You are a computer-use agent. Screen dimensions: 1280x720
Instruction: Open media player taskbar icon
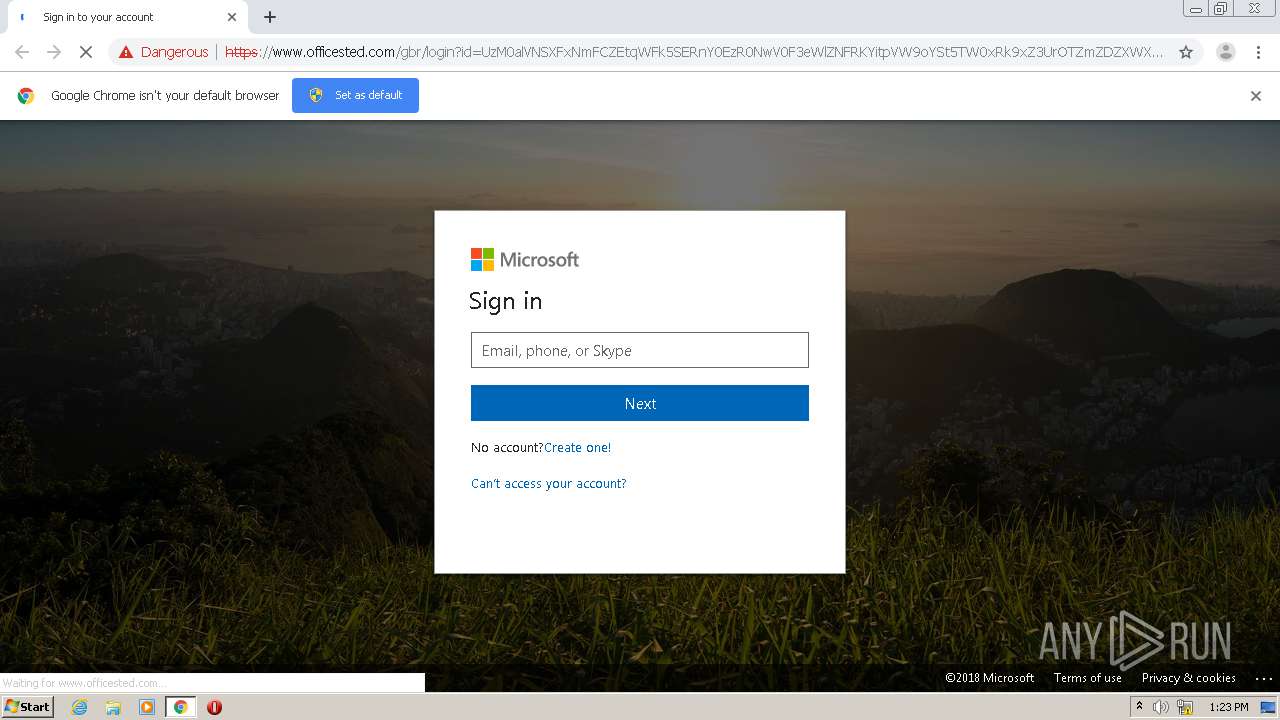click(147, 707)
